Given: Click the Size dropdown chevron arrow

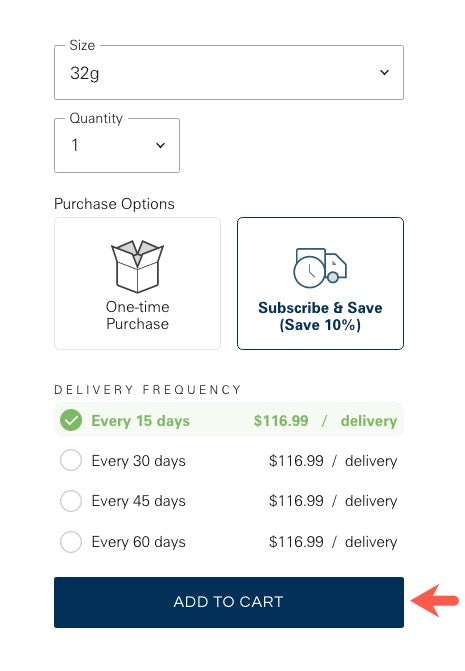Looking at the screenshot, I should pyautogui.click(x=385, y=72).
